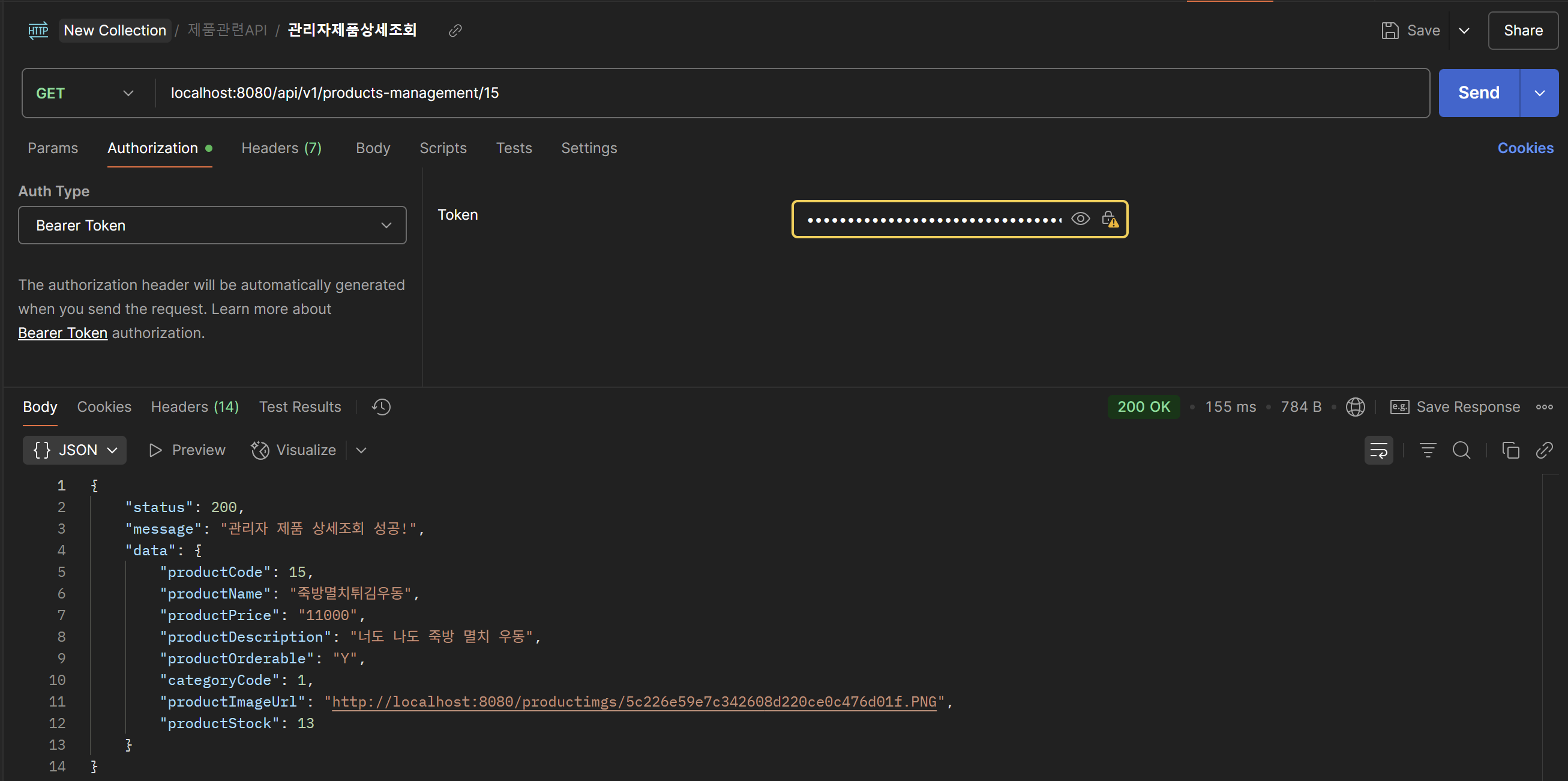Expand the Send button arrow options
Screen dimensions: 1568x781
pyautogui.click(x=1539, y=93)
